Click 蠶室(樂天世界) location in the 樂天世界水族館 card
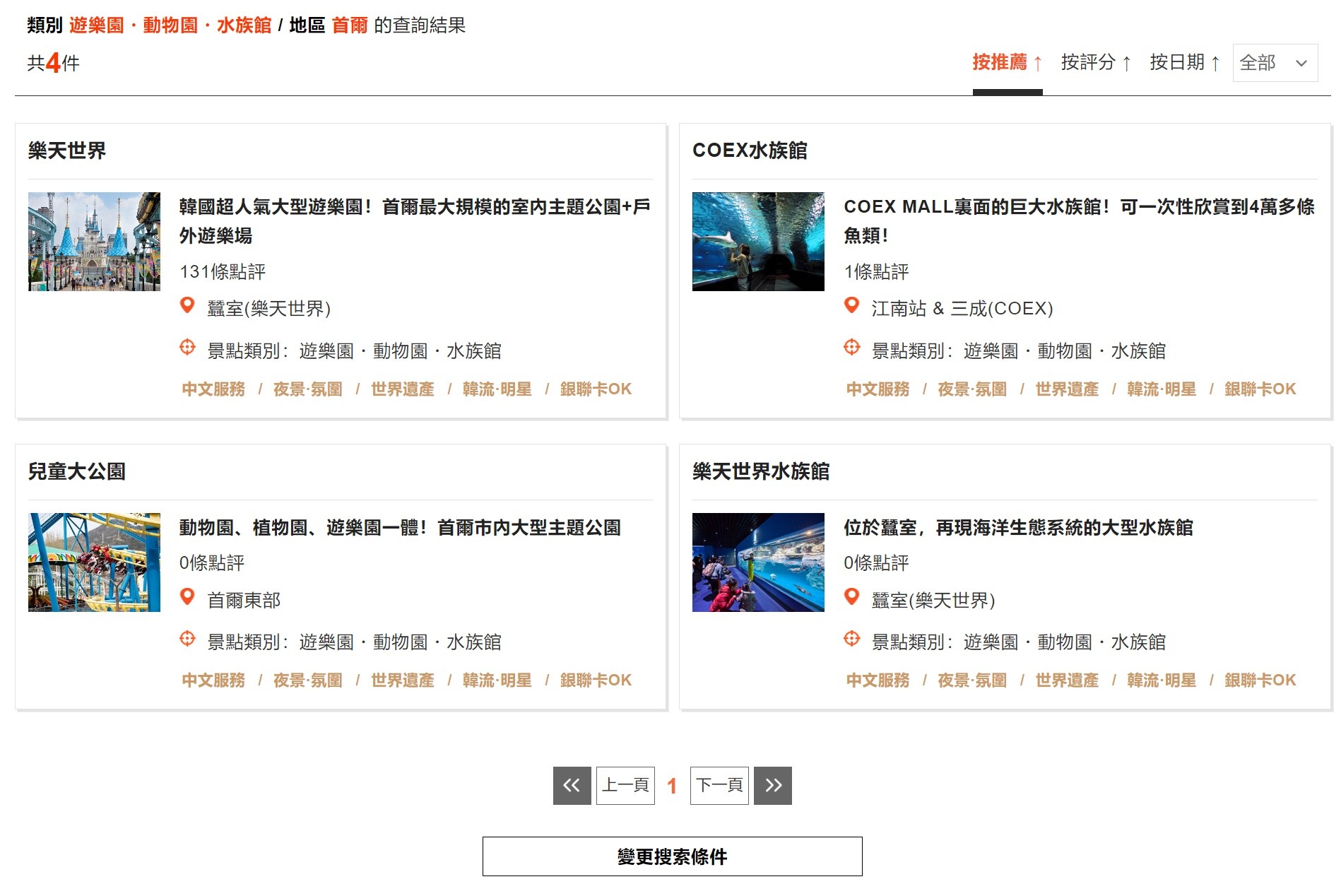 click(x=933, y=601)
